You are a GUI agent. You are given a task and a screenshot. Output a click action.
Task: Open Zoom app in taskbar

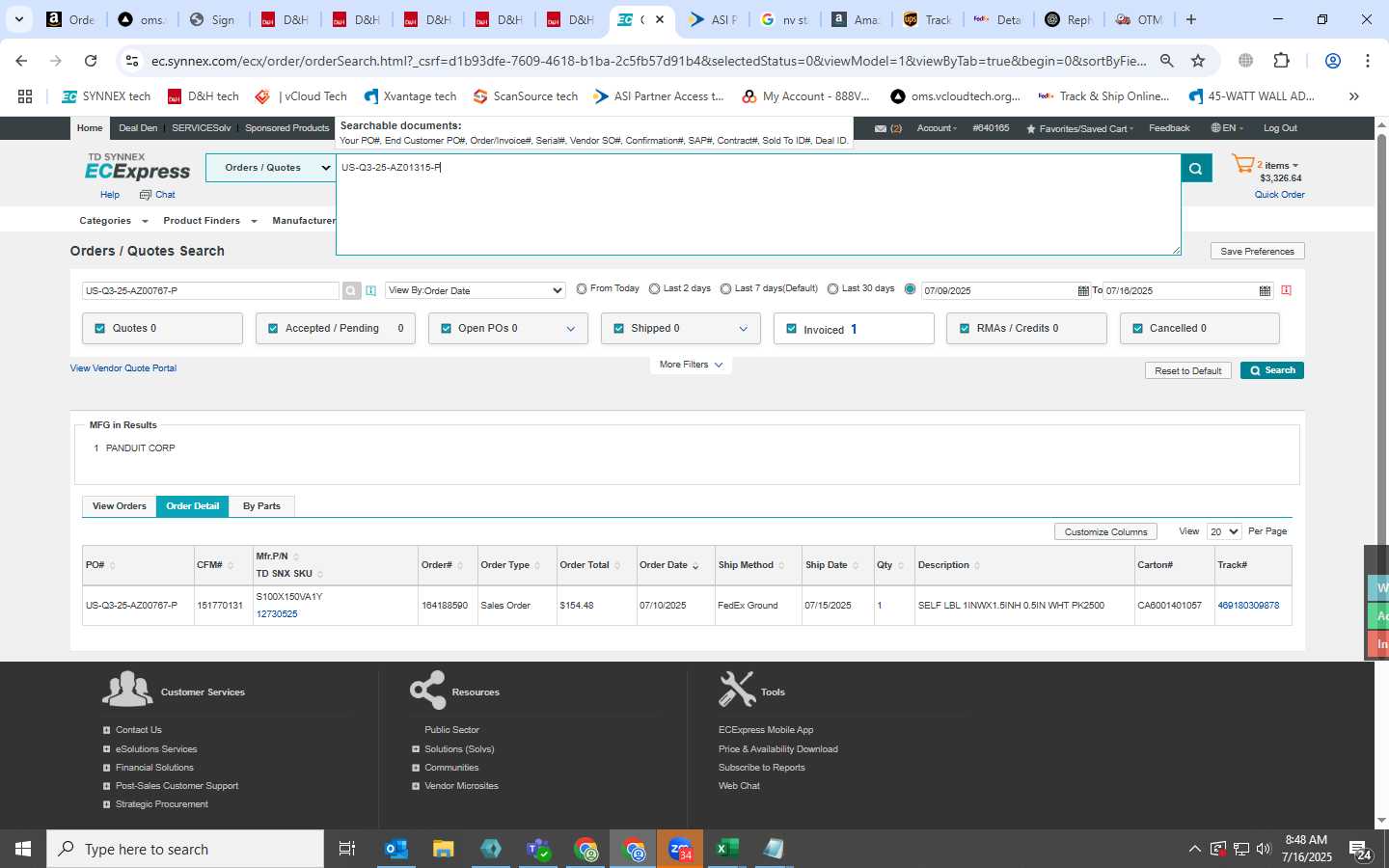coord(680,849)
